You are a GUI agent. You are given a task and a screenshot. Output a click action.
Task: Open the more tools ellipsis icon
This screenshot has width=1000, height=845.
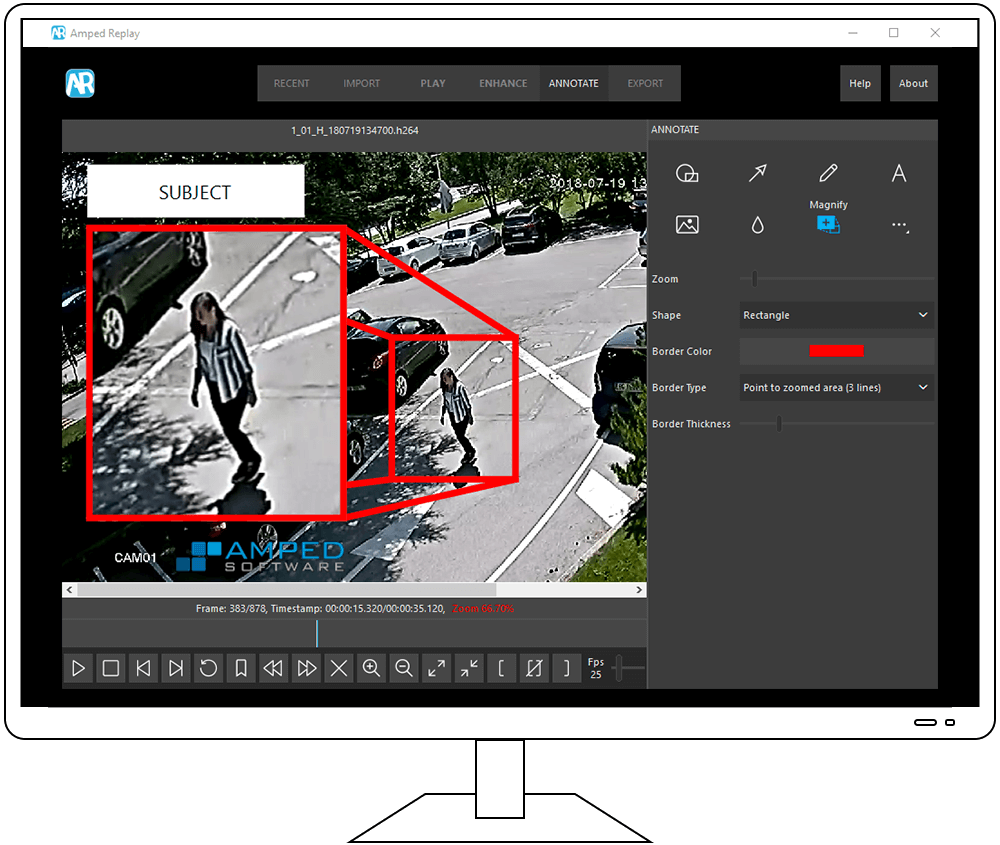[x=899, y=226]
